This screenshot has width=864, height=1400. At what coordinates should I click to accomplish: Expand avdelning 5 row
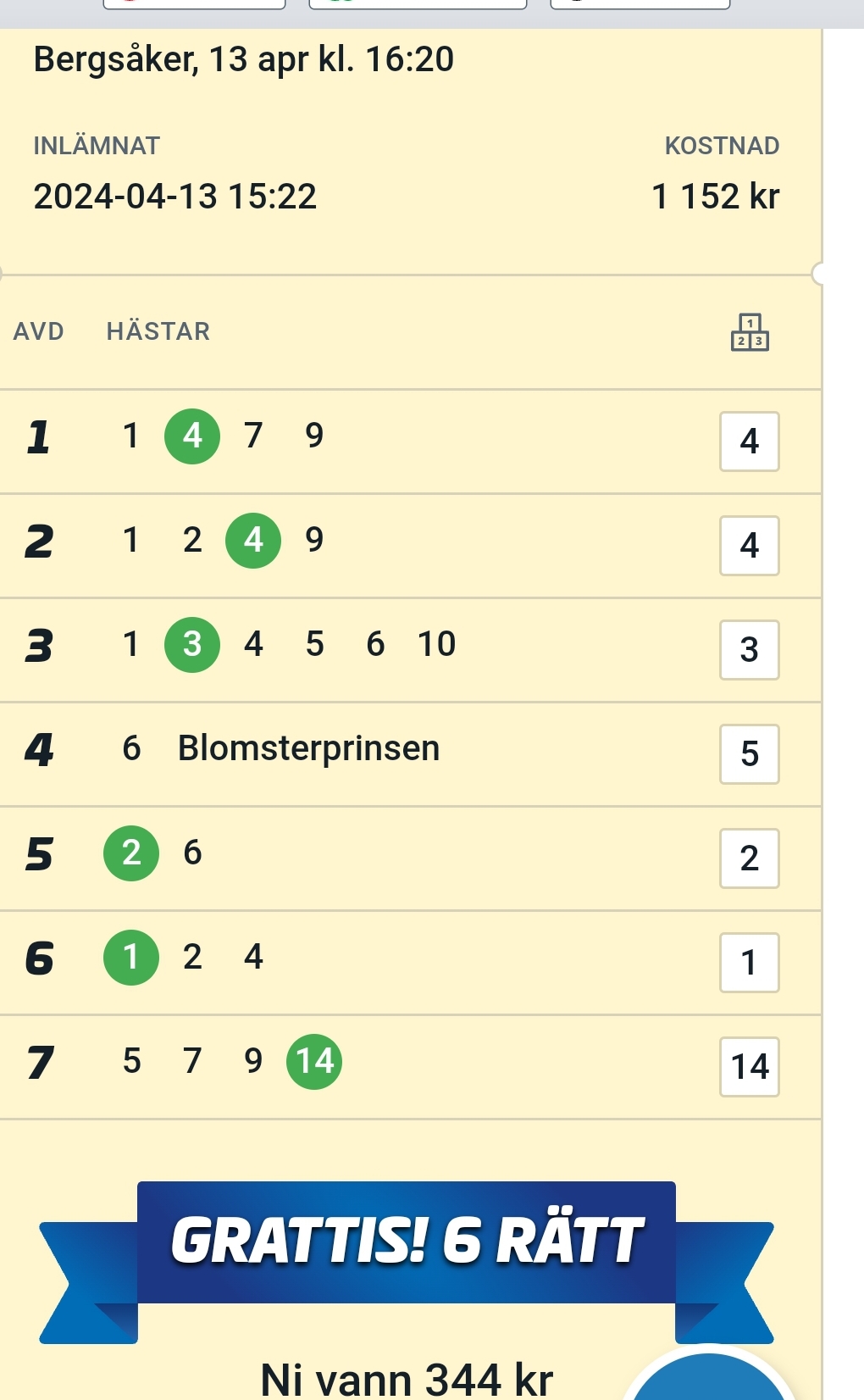pyautogui.click(x=411, y=858)
